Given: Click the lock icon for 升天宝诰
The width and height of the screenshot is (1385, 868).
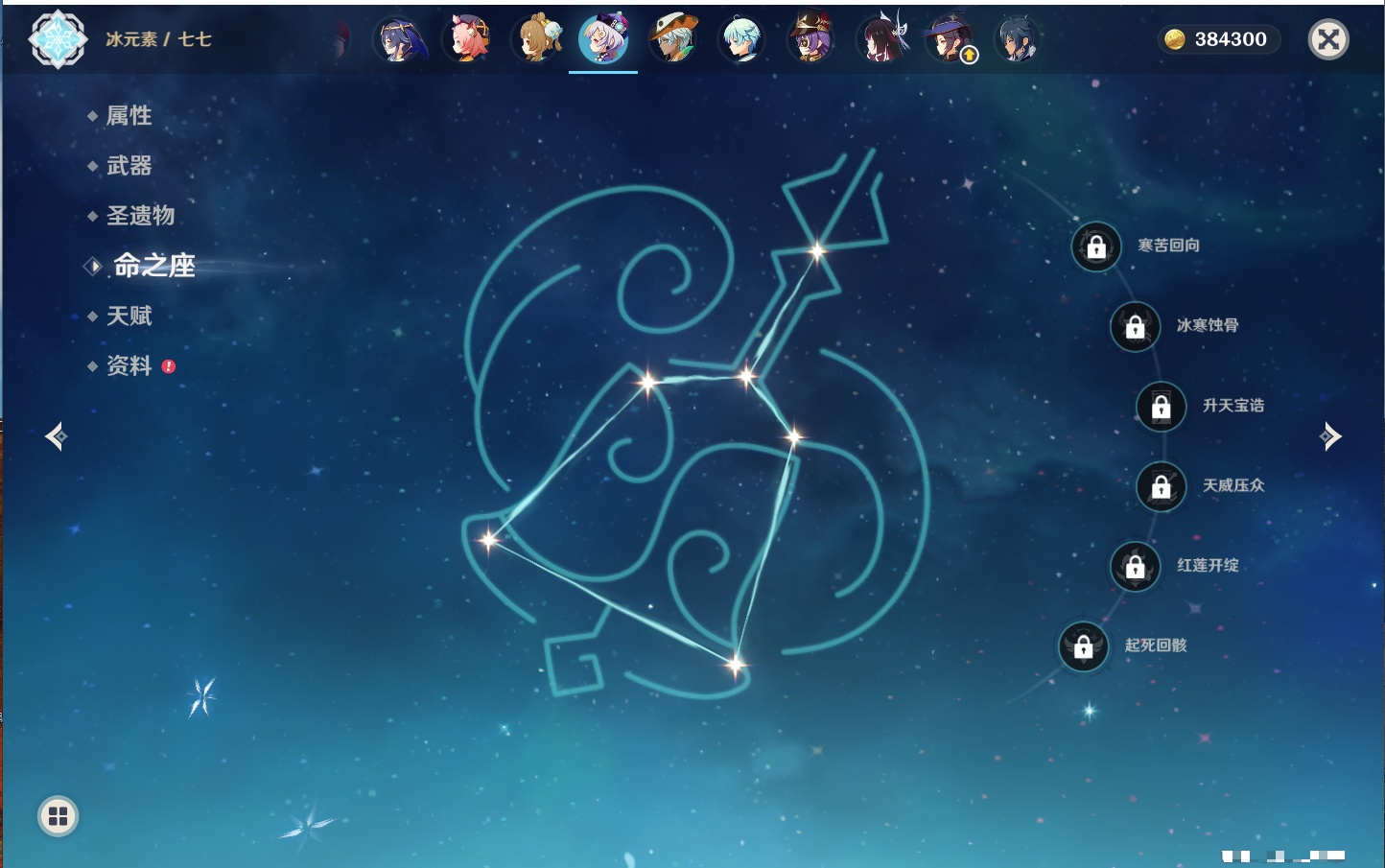Looking at the screenshot, I should coord(1162,407).
